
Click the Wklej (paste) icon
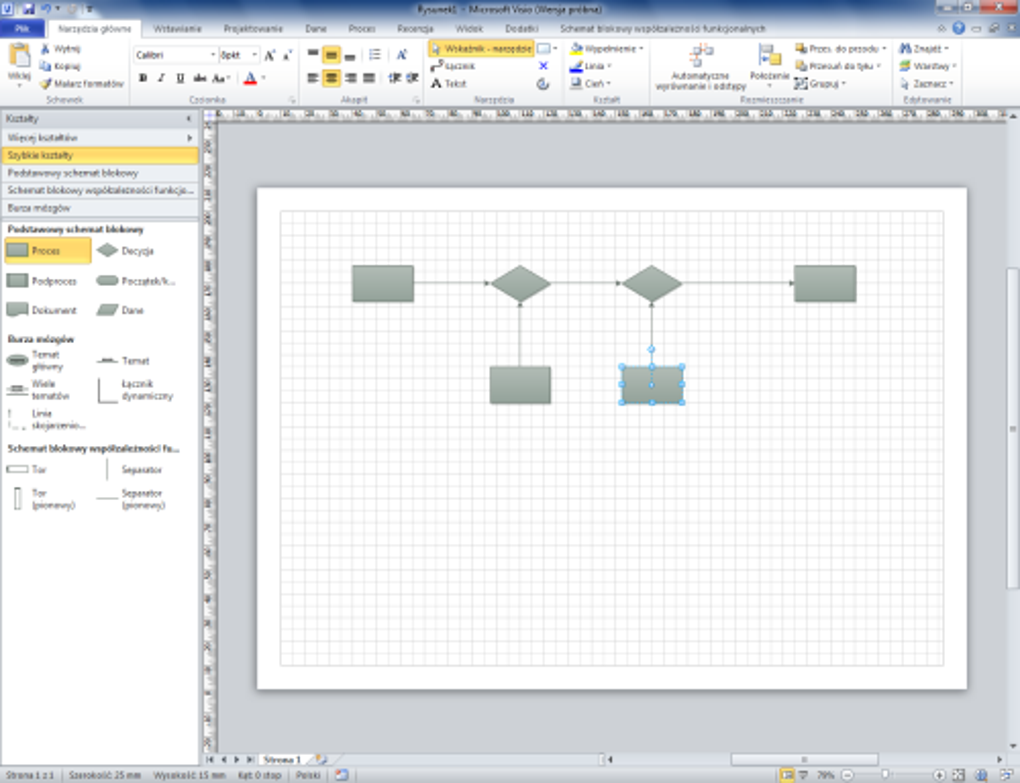[19, 56]
